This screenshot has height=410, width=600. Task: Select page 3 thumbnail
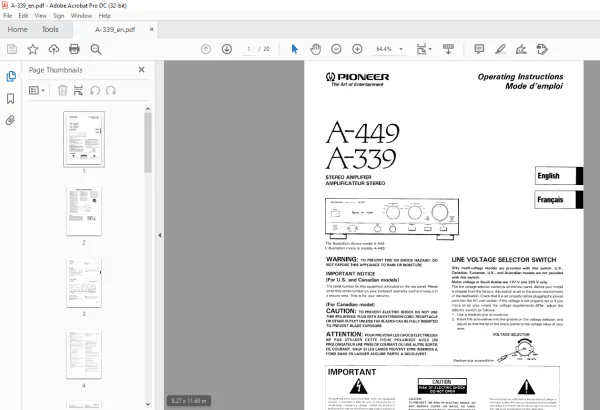84,283
